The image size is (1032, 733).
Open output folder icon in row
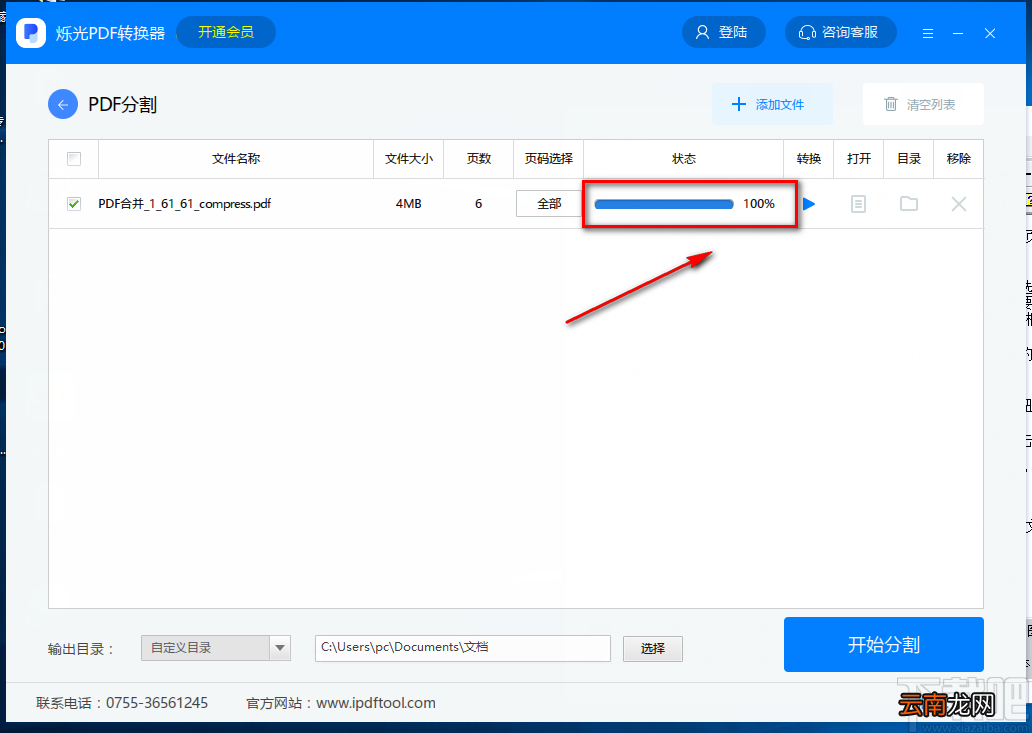point(909,203)
